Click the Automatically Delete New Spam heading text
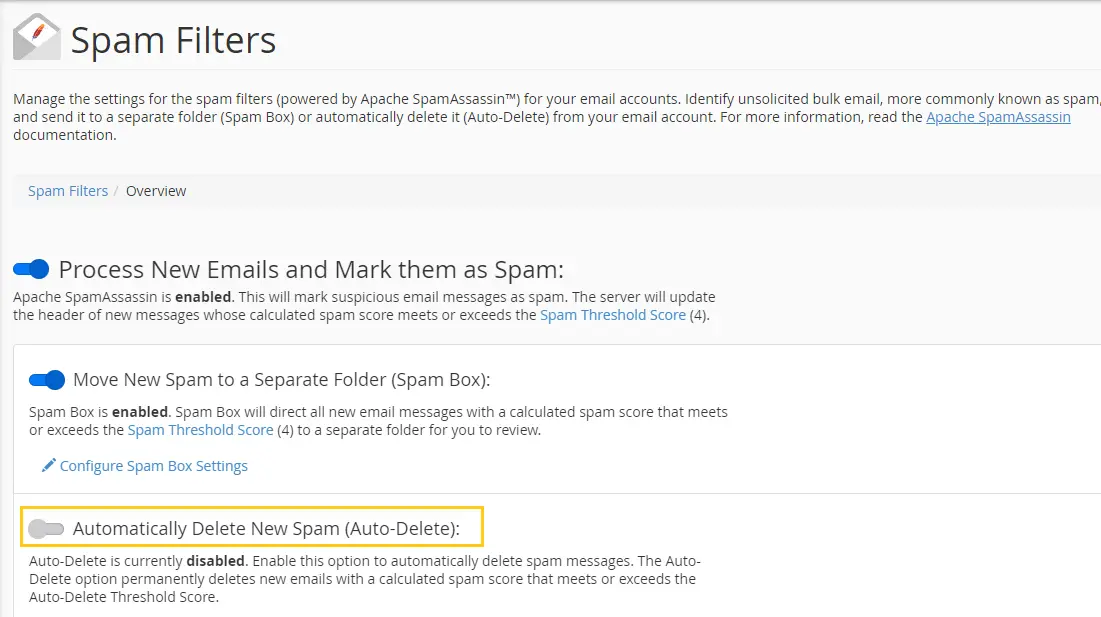This screenshot has height=617, width=1101. pyautogui.click(x=266, y=529)
